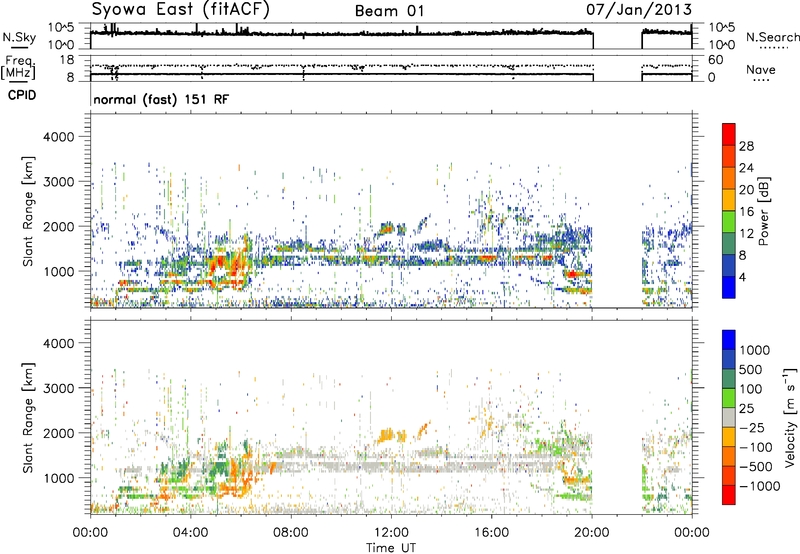Screen dimensions: 800x554
Task: Click the '18' frequency tick label
Action: (x=67, y=60)
